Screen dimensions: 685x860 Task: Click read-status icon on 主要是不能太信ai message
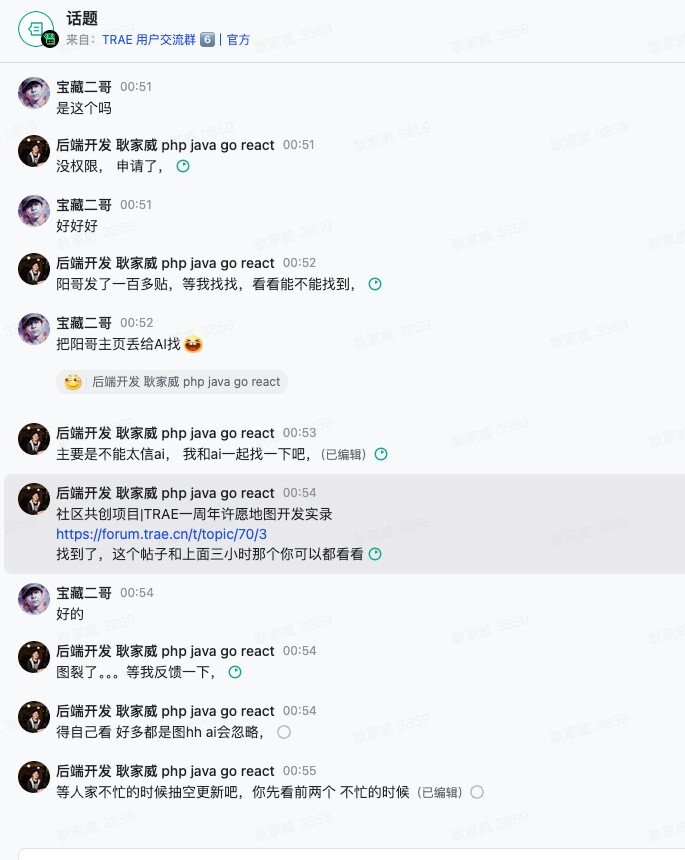[381, 454]
